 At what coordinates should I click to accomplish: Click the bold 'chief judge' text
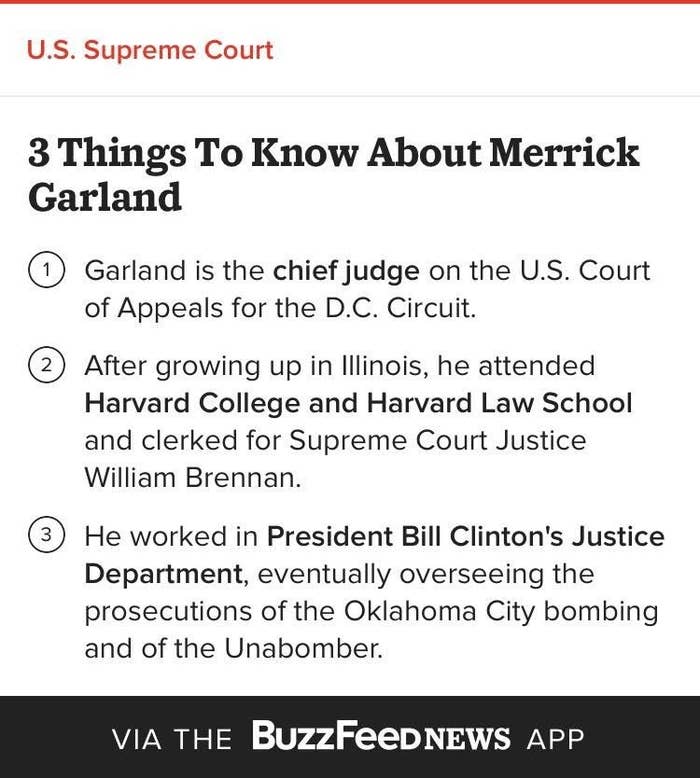pos(346,271)
